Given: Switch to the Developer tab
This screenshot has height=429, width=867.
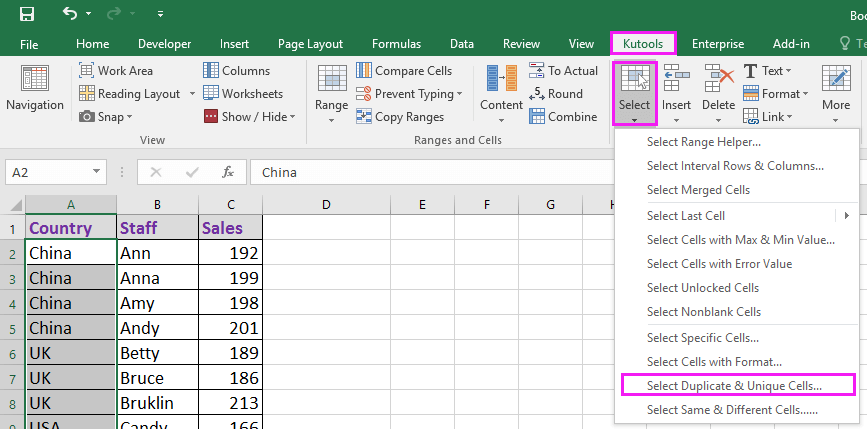Looking at the screenshot, I should tap(165, 44).
